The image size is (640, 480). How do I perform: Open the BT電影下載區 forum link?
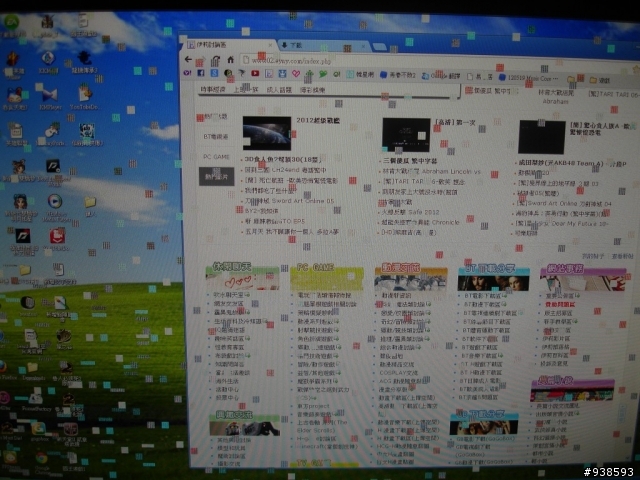482,296
